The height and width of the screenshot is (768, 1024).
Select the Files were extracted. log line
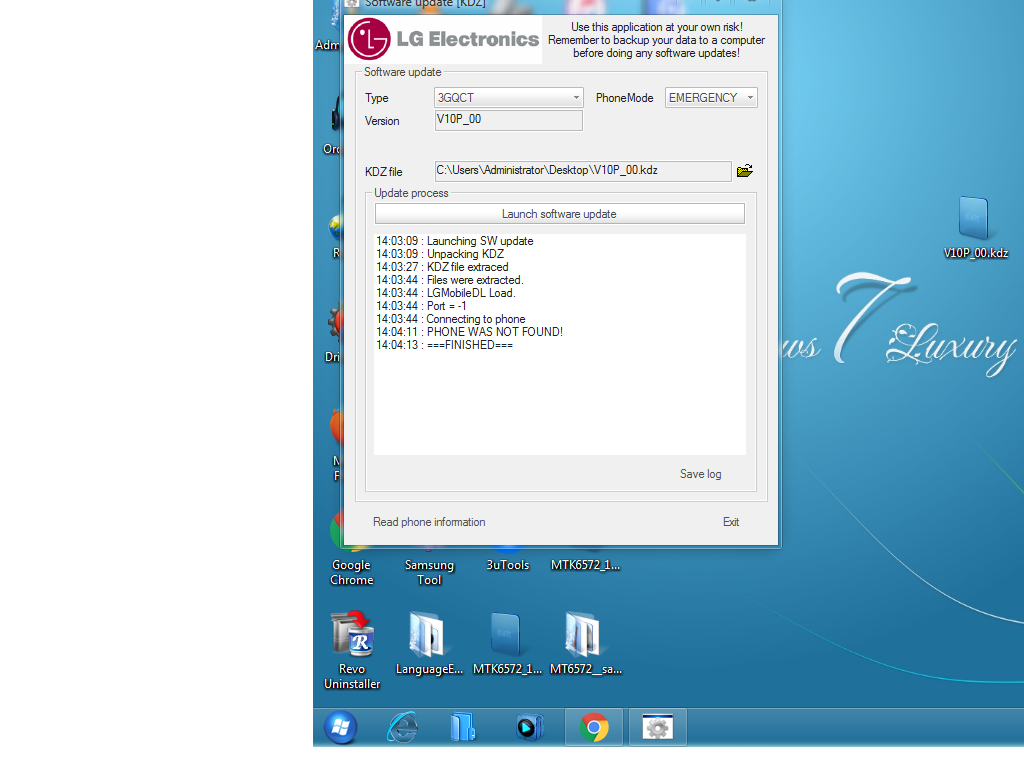point(449,280)
